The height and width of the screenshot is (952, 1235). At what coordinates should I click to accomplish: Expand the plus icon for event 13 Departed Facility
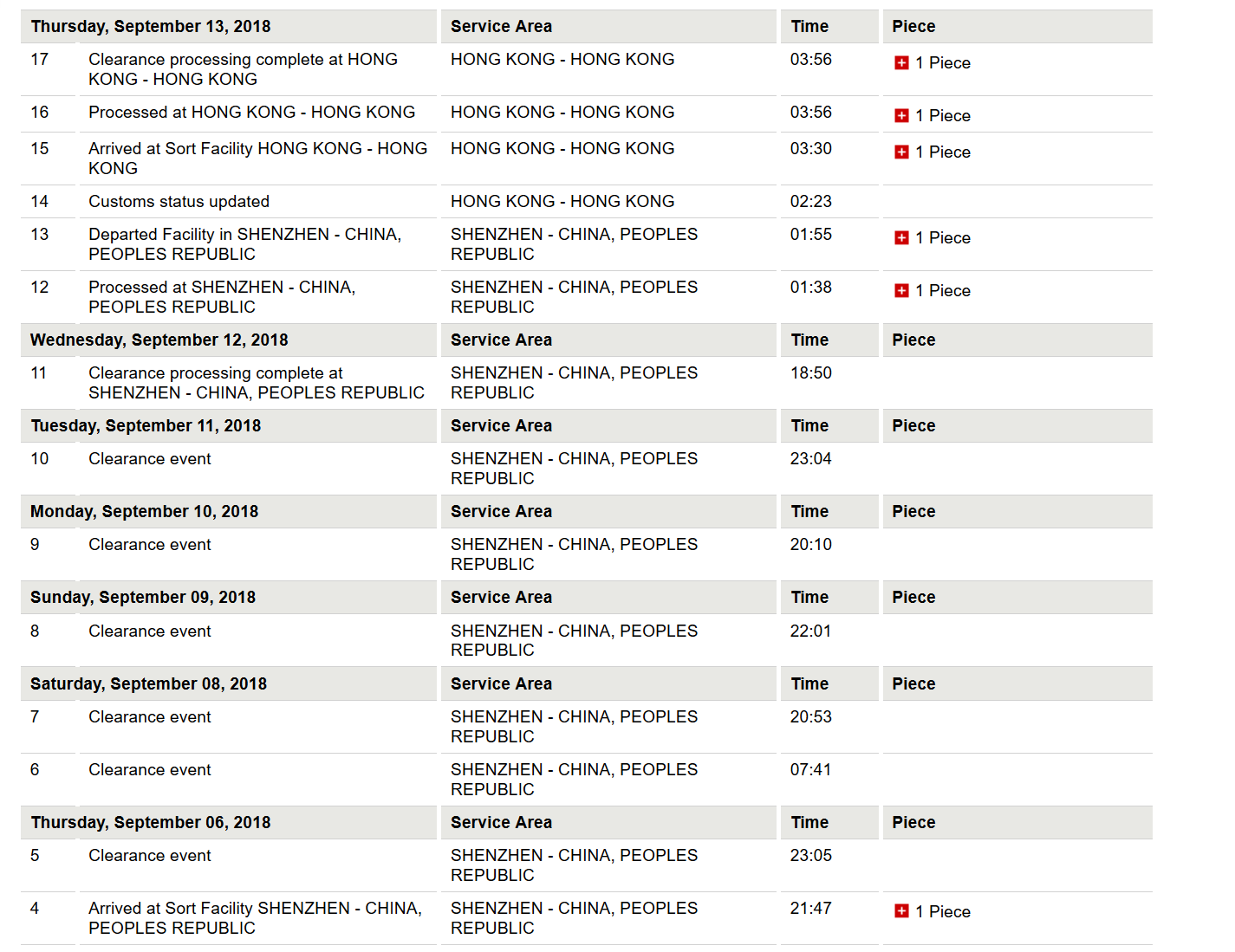click(x=901, y=238)
